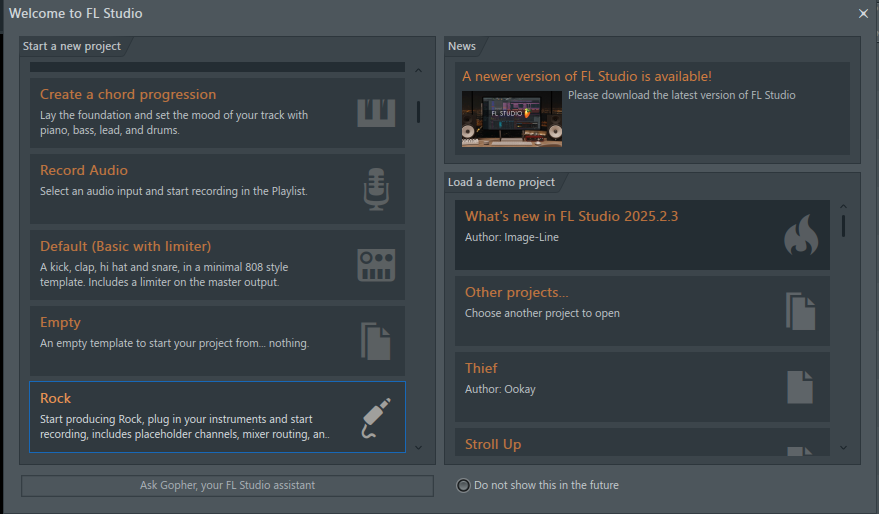Close the Welcome to FL Studio dialog

pyautogui.click(x=863, y=13)
